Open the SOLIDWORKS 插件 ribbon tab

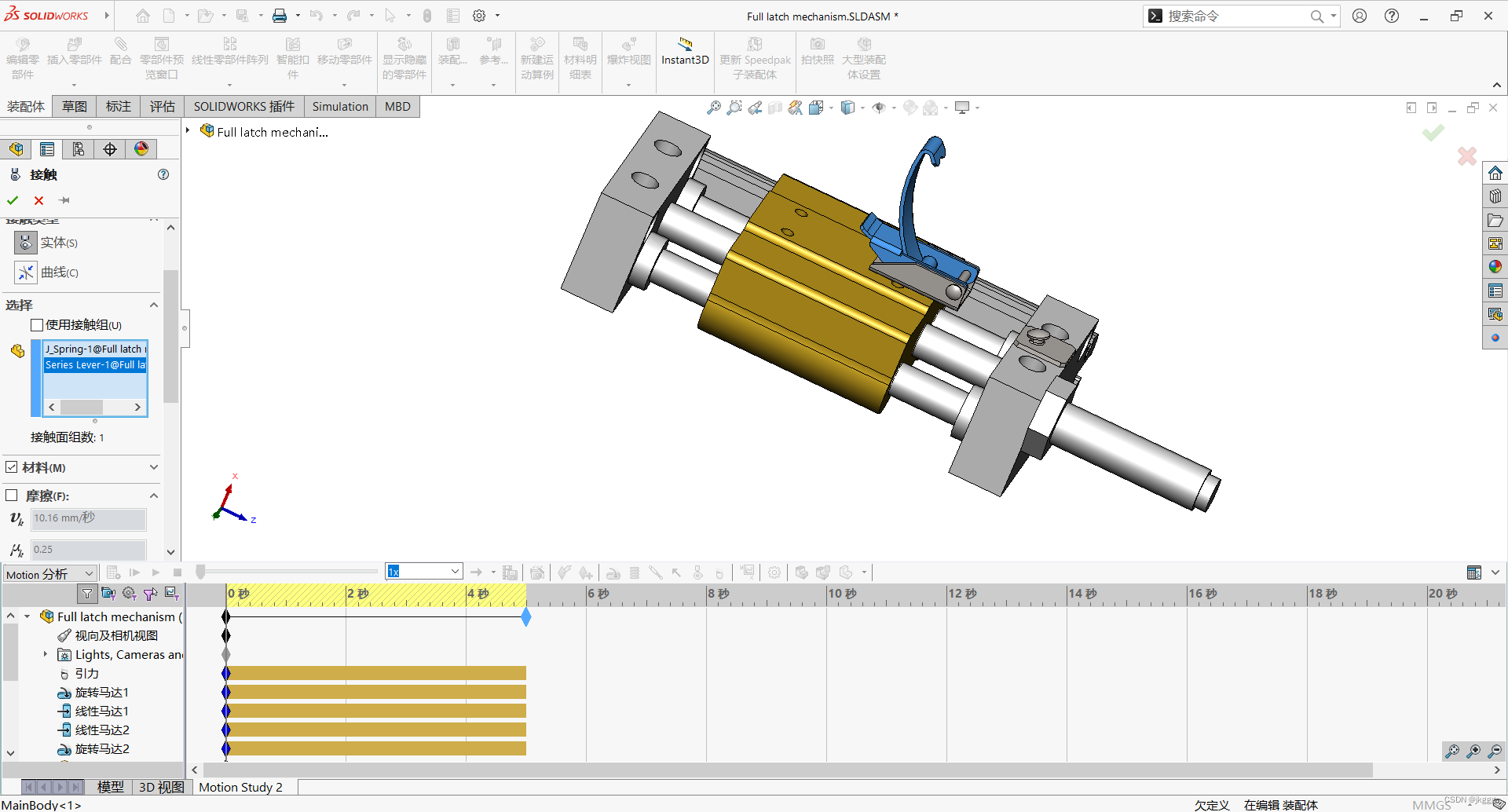click(243, 106)
